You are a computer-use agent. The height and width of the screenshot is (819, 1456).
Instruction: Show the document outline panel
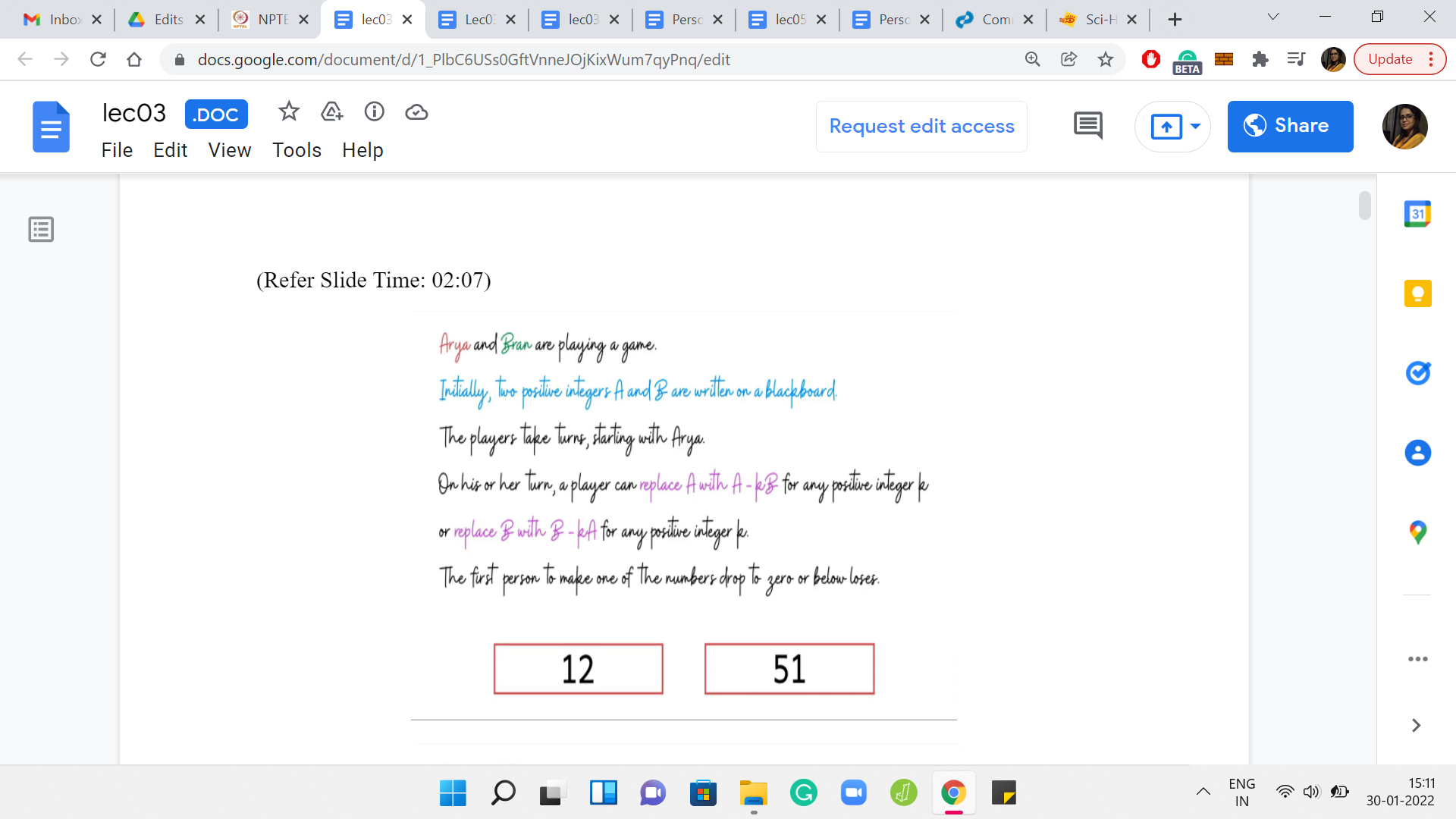coord(41,229)
